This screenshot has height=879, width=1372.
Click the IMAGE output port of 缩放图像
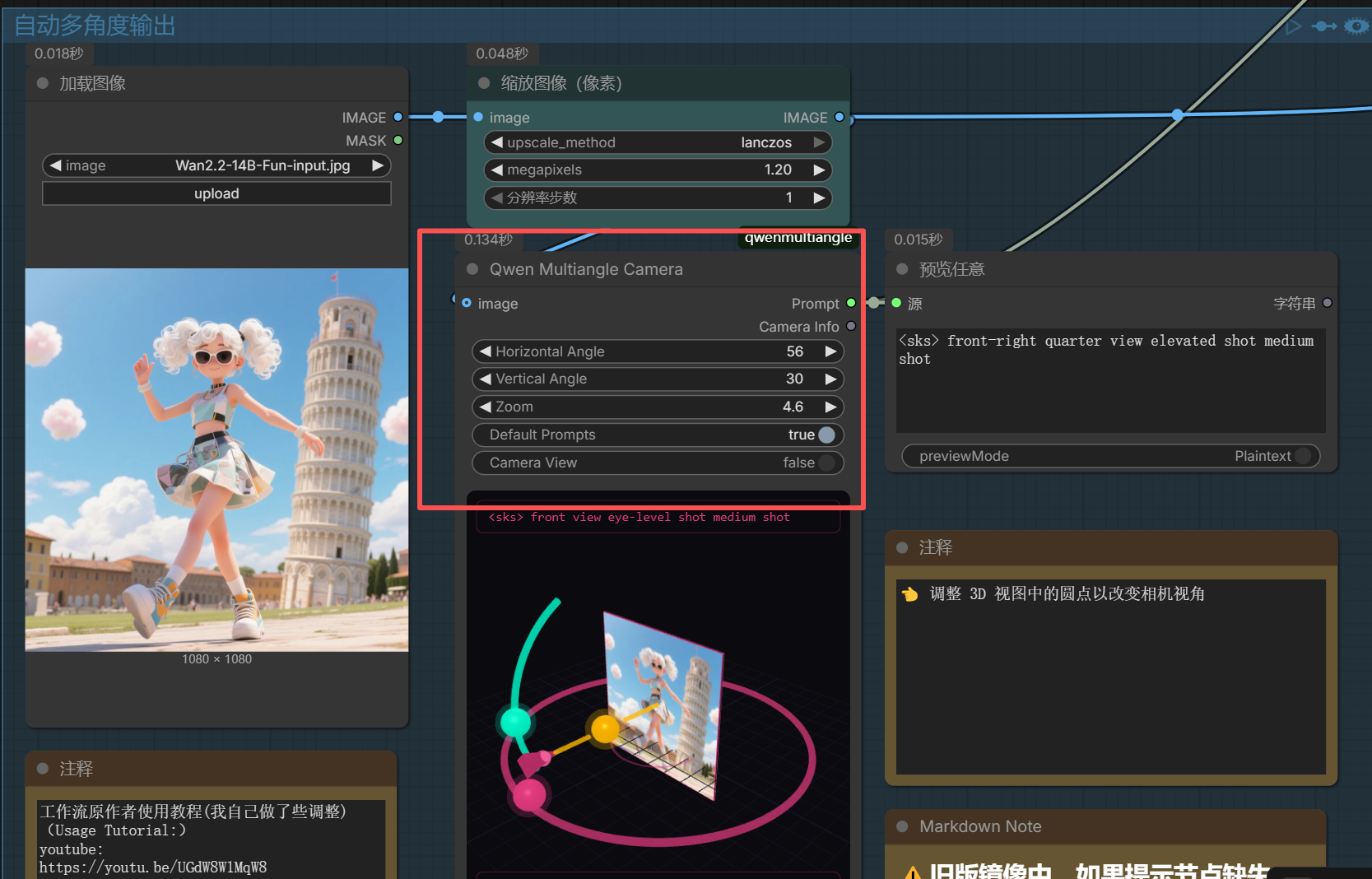pyautogui.click(x=839, y=117)
